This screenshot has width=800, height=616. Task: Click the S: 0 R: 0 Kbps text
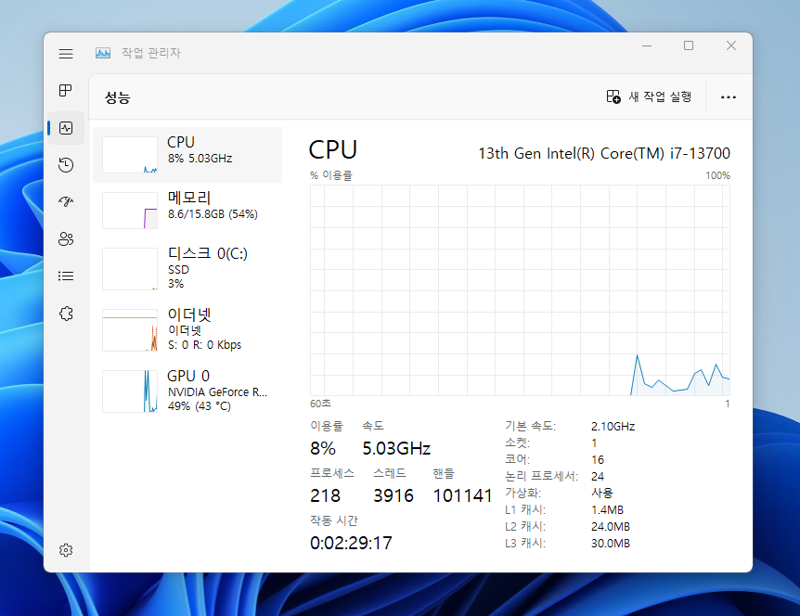(x=205, y=345)
